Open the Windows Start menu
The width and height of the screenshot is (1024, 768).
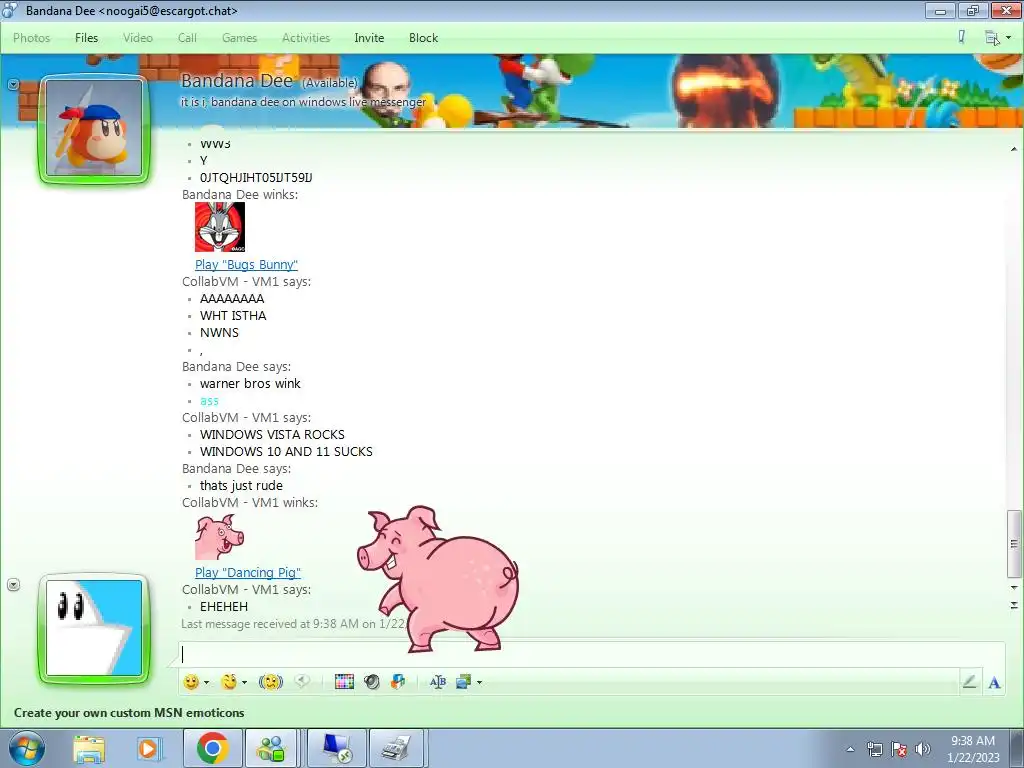27,748
